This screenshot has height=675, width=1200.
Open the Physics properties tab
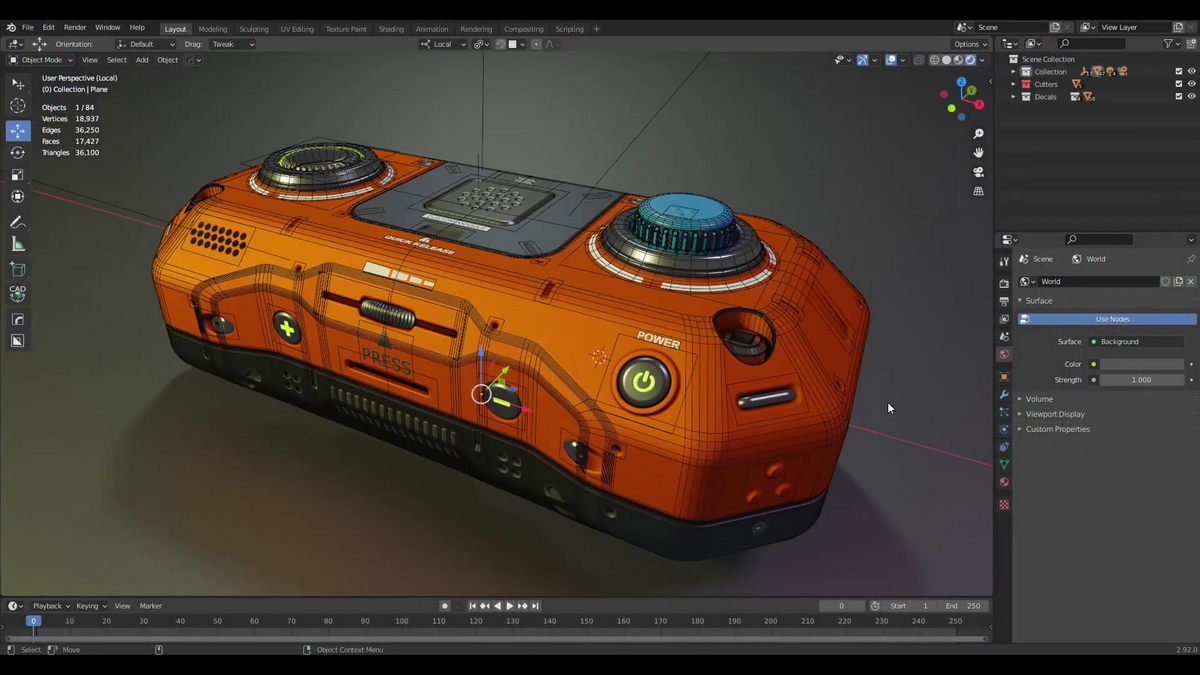pyautogui.click(x=1004, y=429)
